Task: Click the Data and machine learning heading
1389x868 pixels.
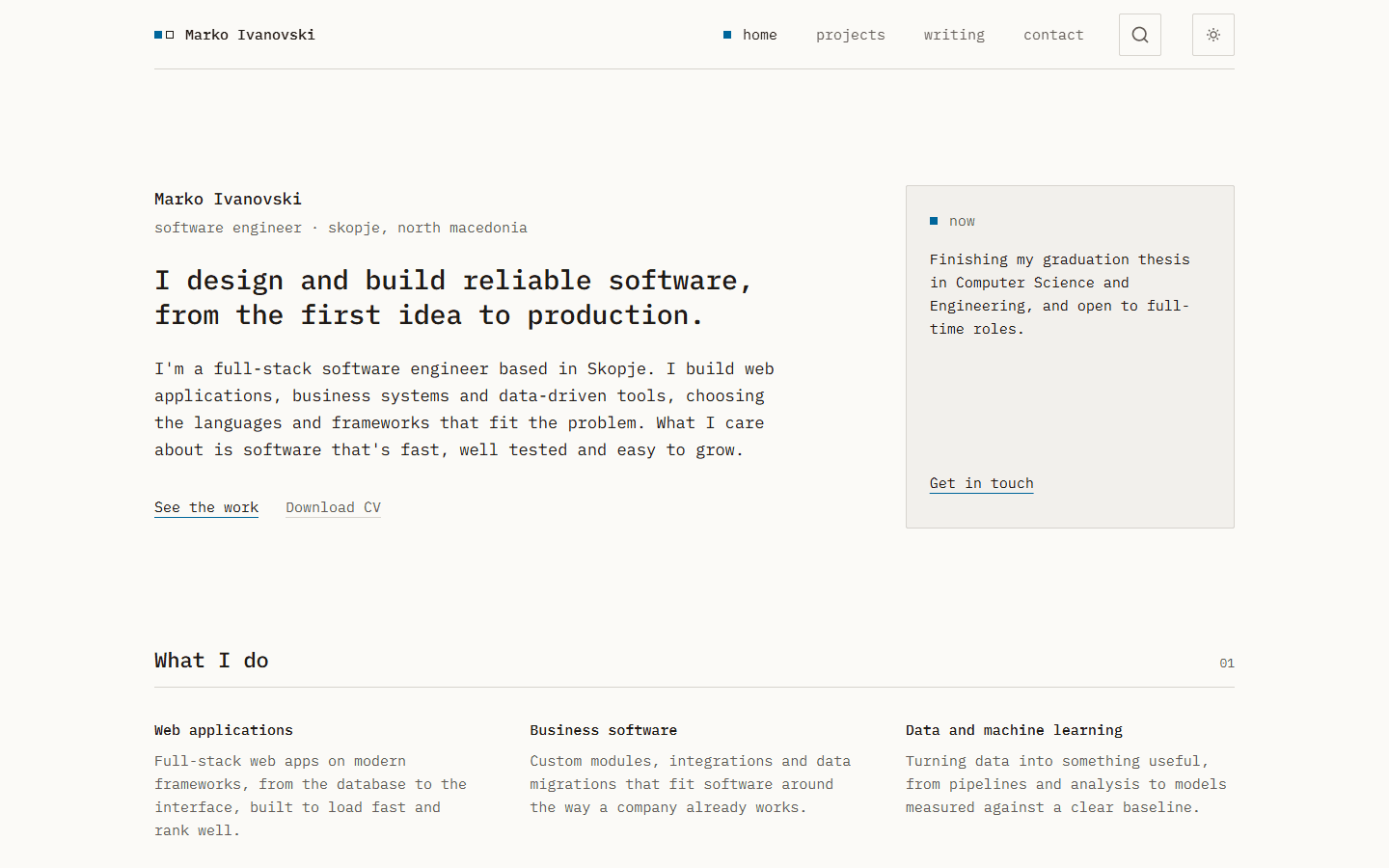Action: (1014, 730)
